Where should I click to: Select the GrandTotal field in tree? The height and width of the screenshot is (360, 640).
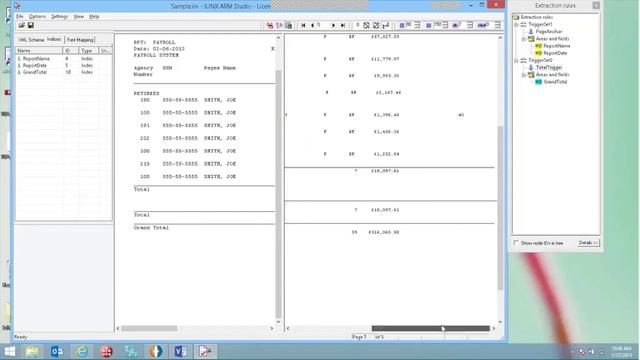point(555,82)
